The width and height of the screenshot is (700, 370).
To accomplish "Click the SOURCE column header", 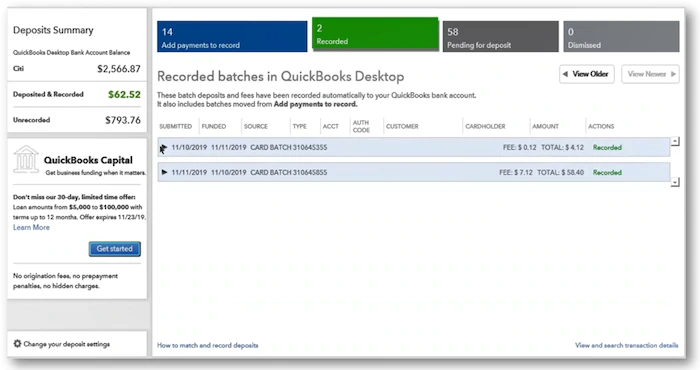I will [x=256, y=126].
